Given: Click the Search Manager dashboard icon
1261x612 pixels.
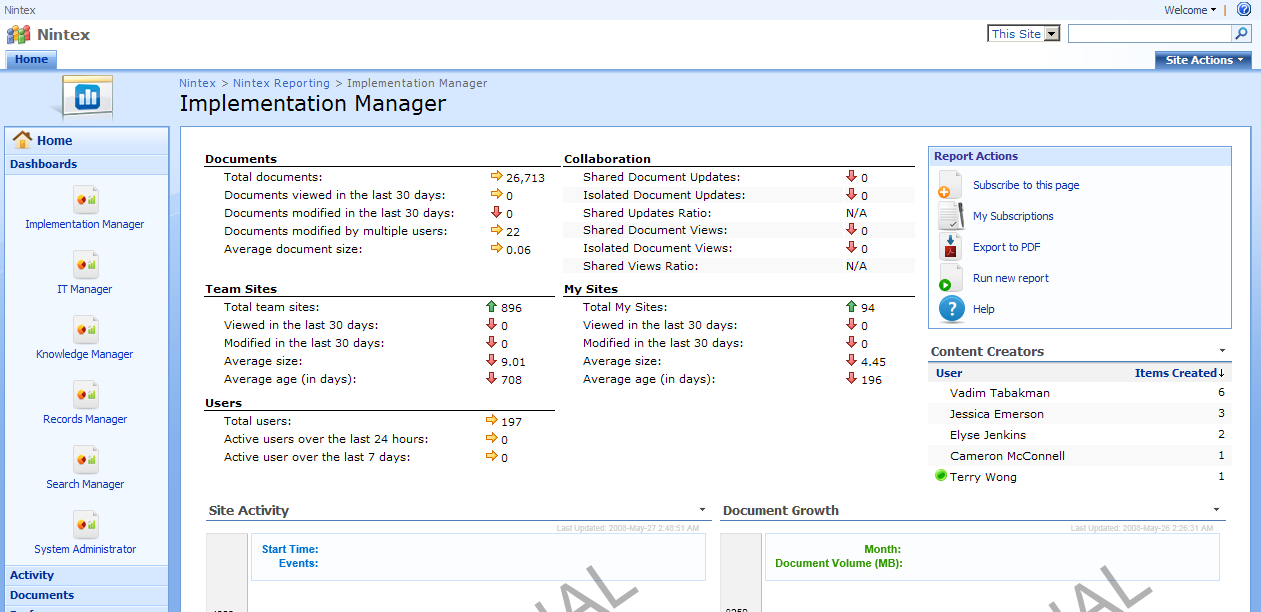Looking at the screenshot, I should pos(86,459).
